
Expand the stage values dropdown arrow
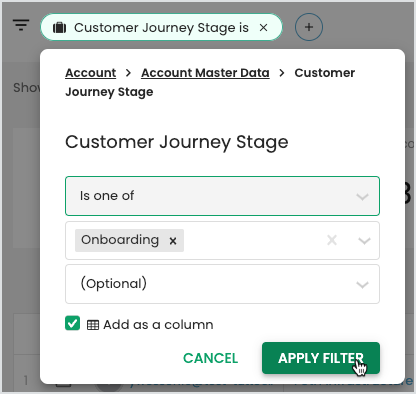click(x=364, y=240)
